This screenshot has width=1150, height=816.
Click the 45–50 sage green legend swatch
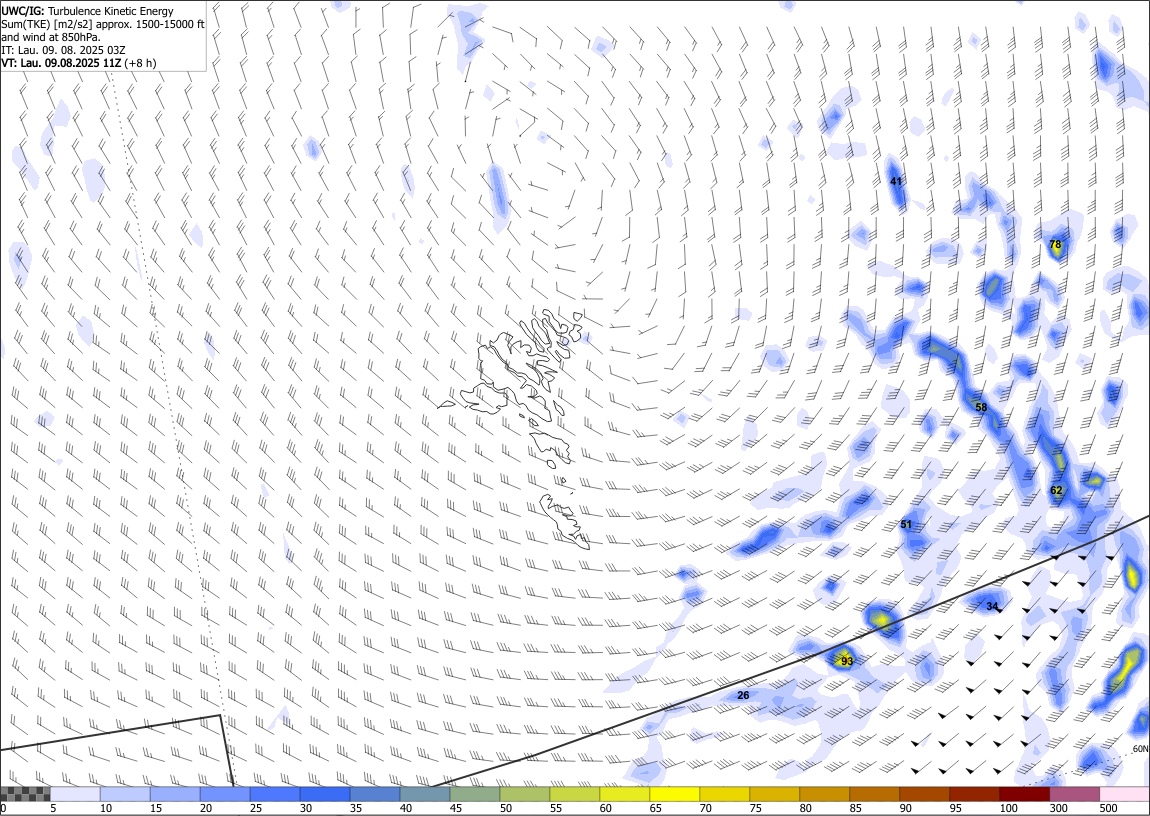475,794
